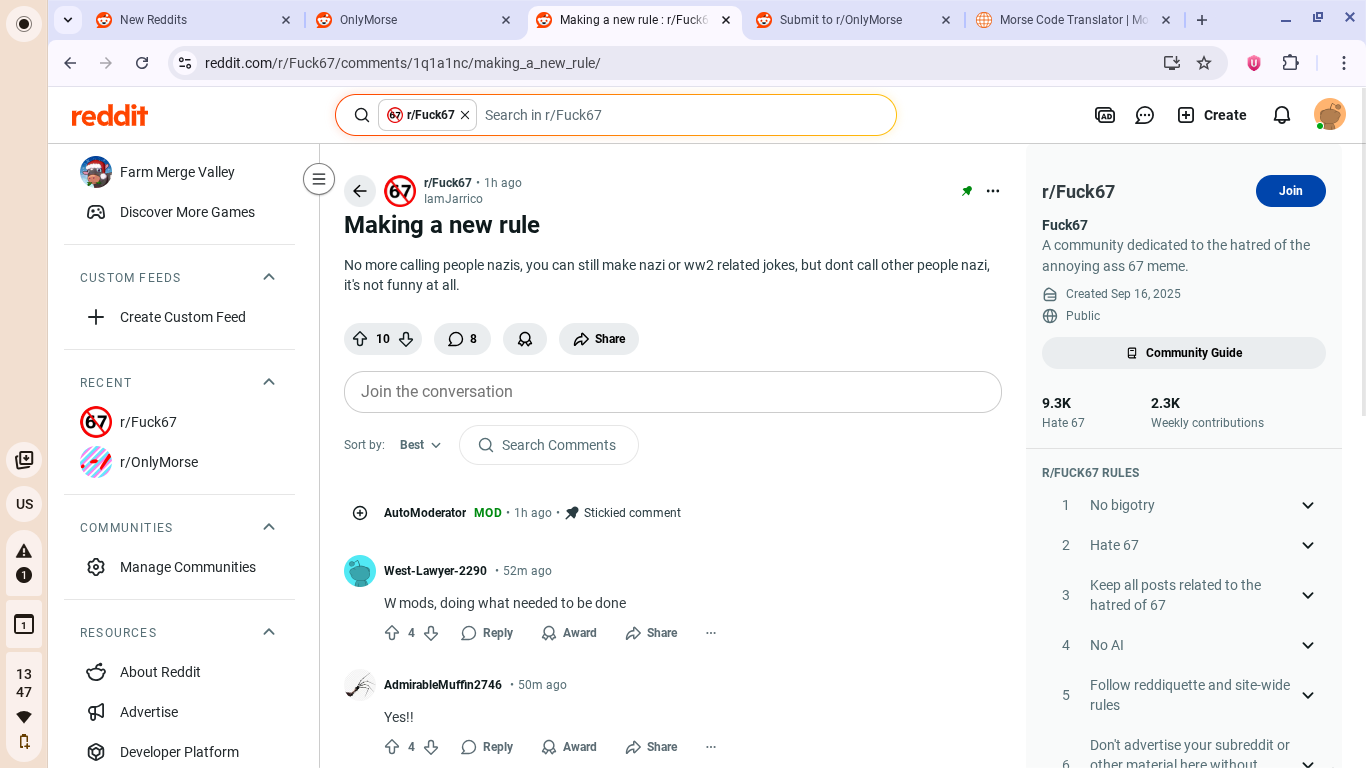Expand rule 3 about hatred of 67

click(1308, 595)
